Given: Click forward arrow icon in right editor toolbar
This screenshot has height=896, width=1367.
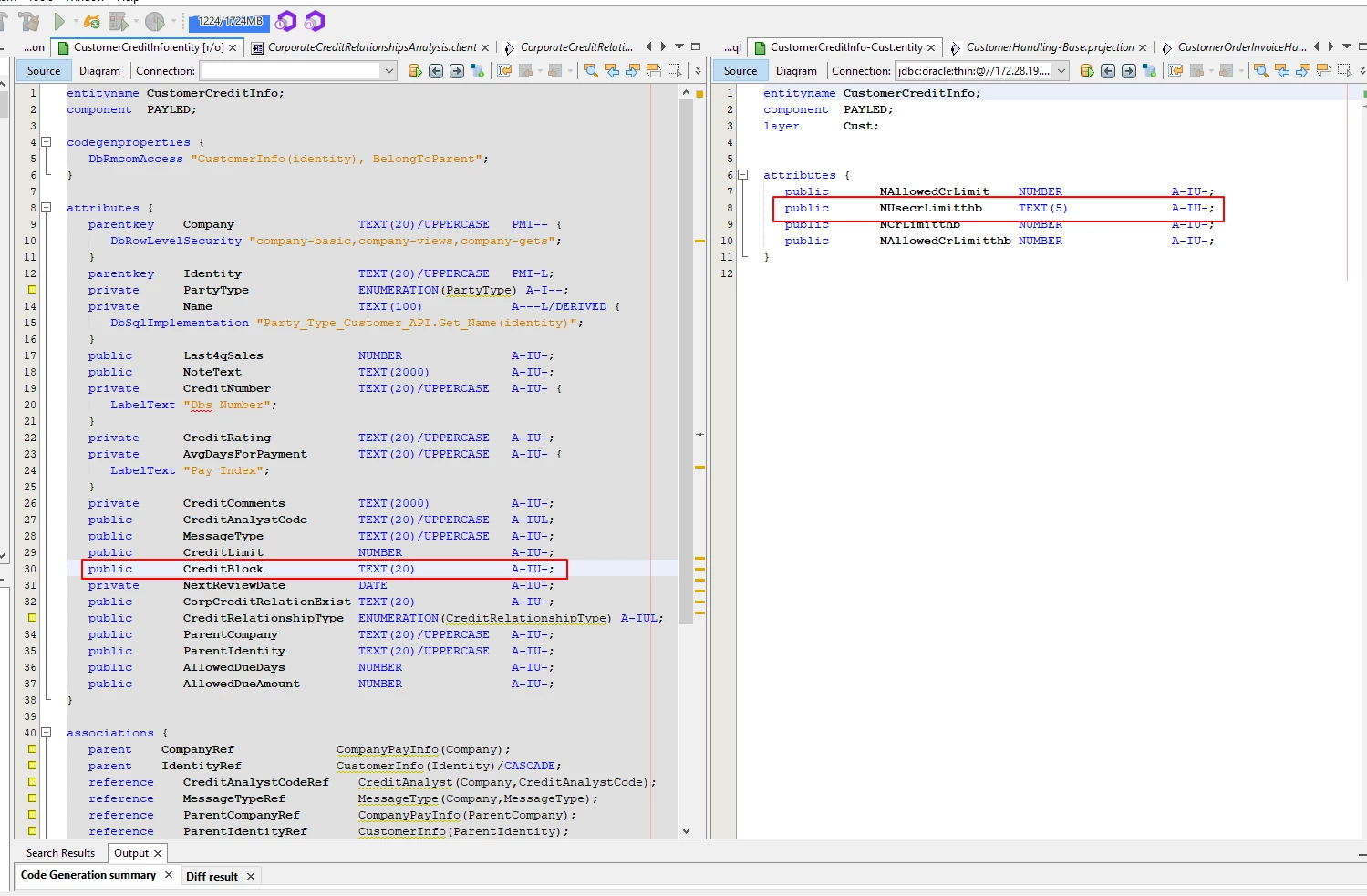Looking at the screenshot, I should point(1129,70).
